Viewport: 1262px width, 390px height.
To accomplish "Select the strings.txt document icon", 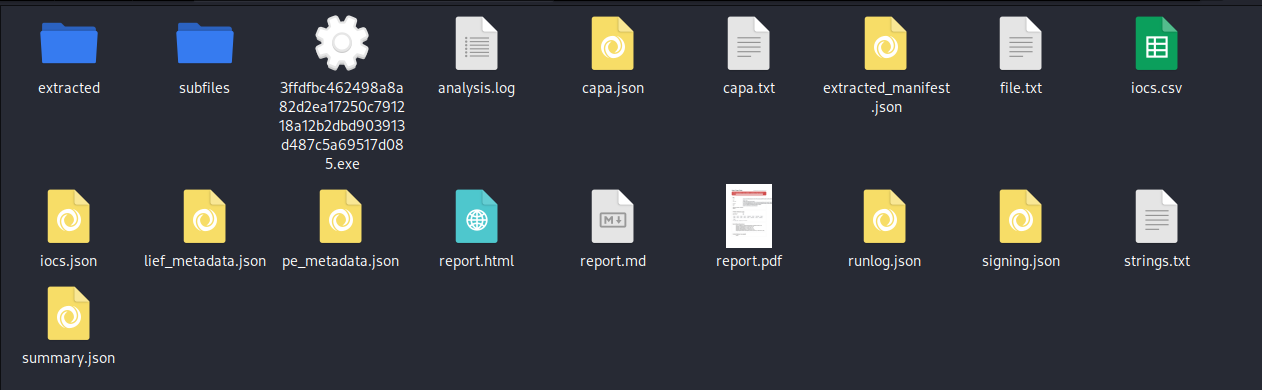I will click(1157, 216).
